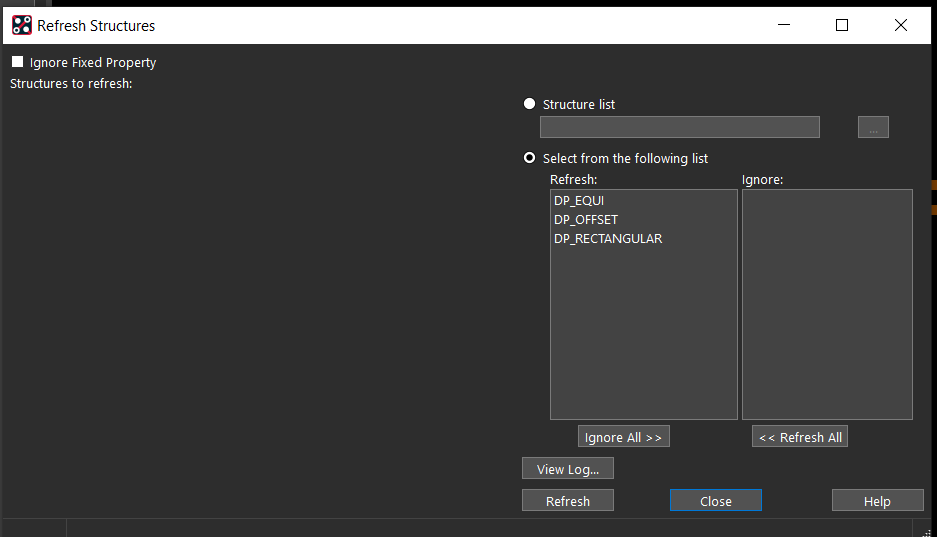Image resolution: width=937 pixels, height=537 pixels.
Task: Select the Structure list radio button
Action: (x=530, y=104)
